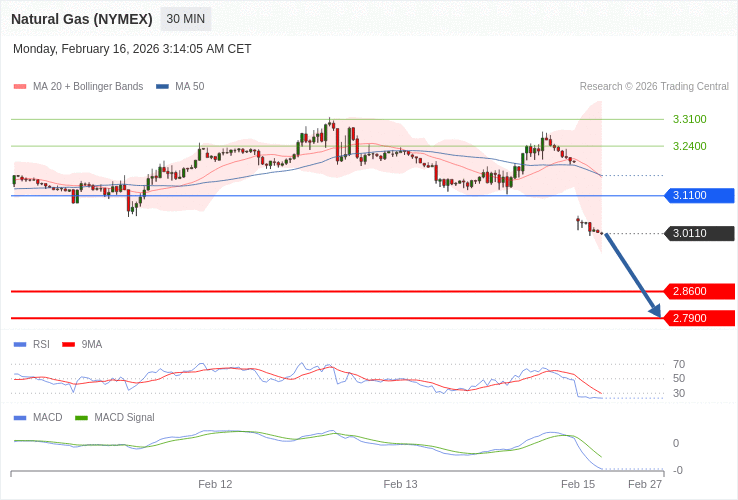Click the Natural Gas (NYMEX) title
This screenshot has width=738, height=500.
point(82,19)
